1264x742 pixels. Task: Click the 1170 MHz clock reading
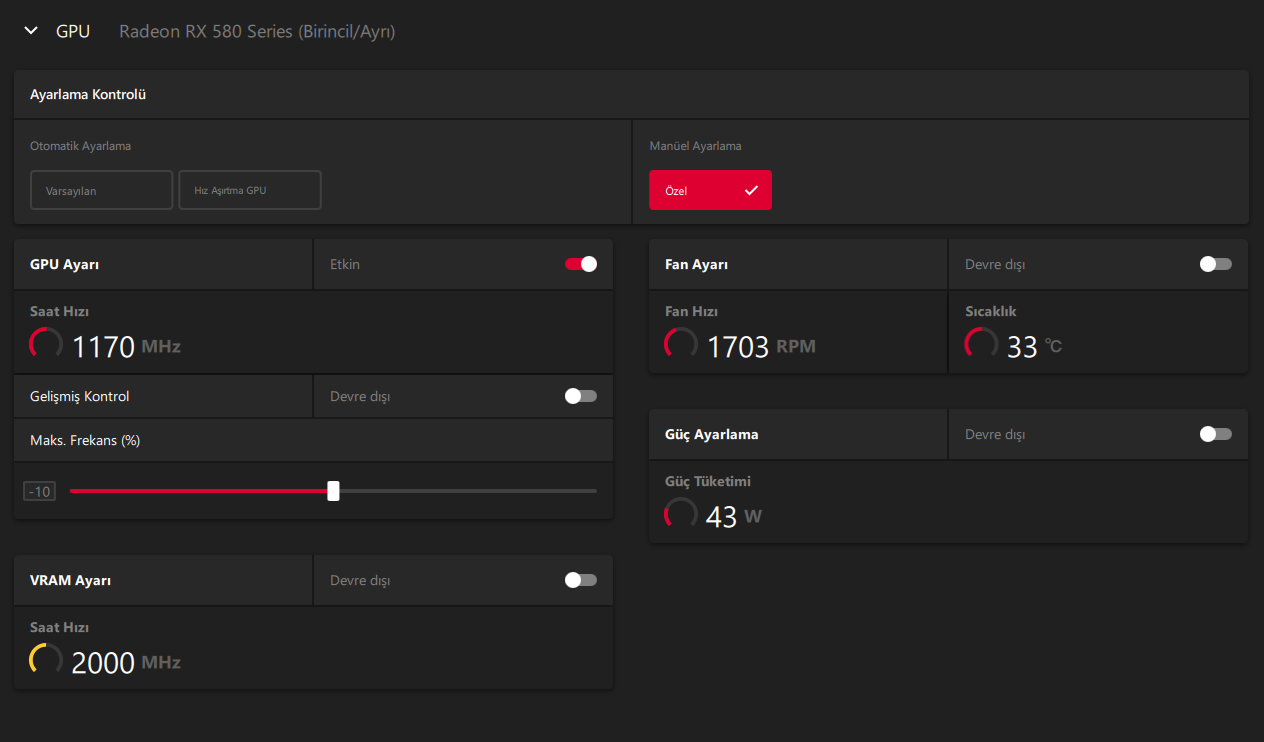126,347
